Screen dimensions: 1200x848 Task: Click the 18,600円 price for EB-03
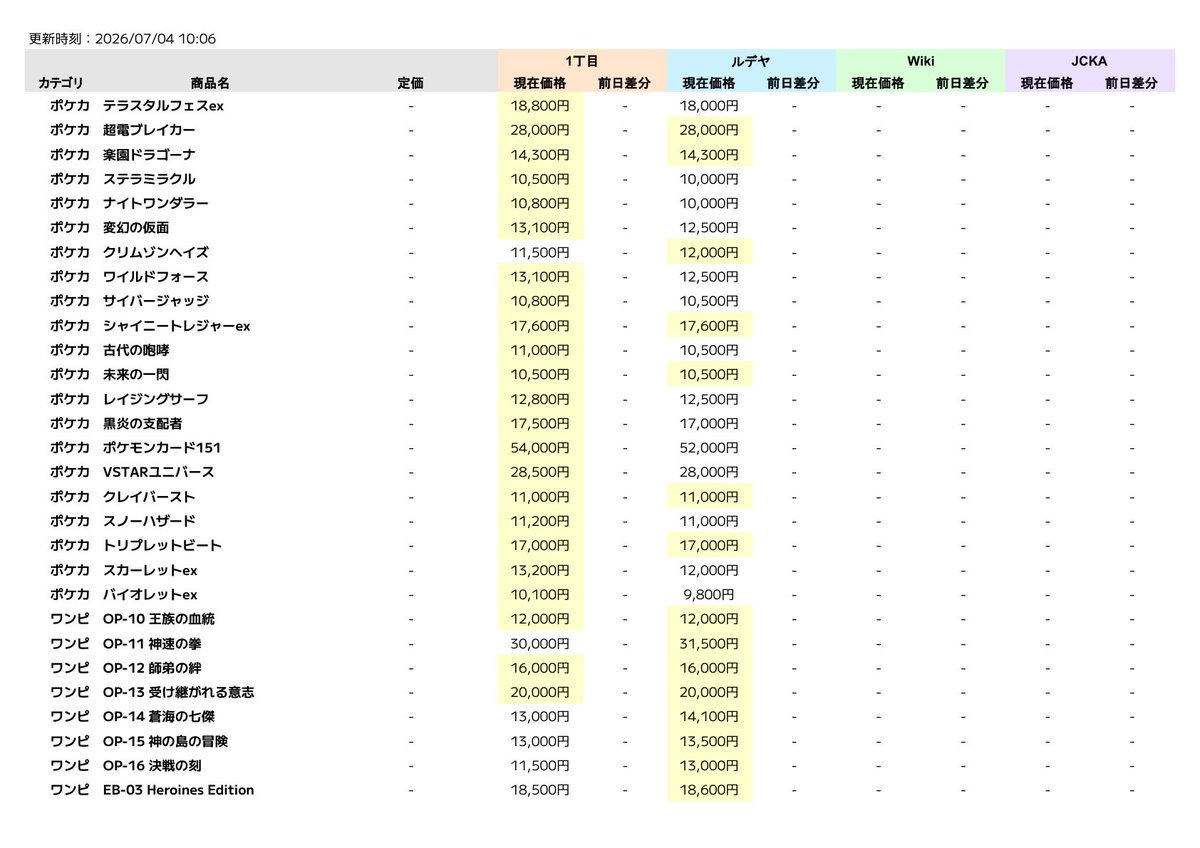709,790
